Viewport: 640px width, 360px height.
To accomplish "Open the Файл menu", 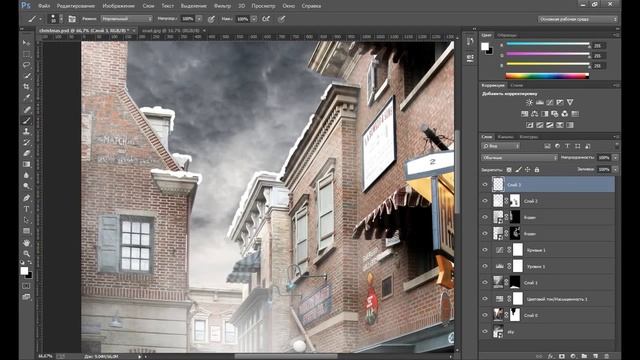I will [44, 6].
